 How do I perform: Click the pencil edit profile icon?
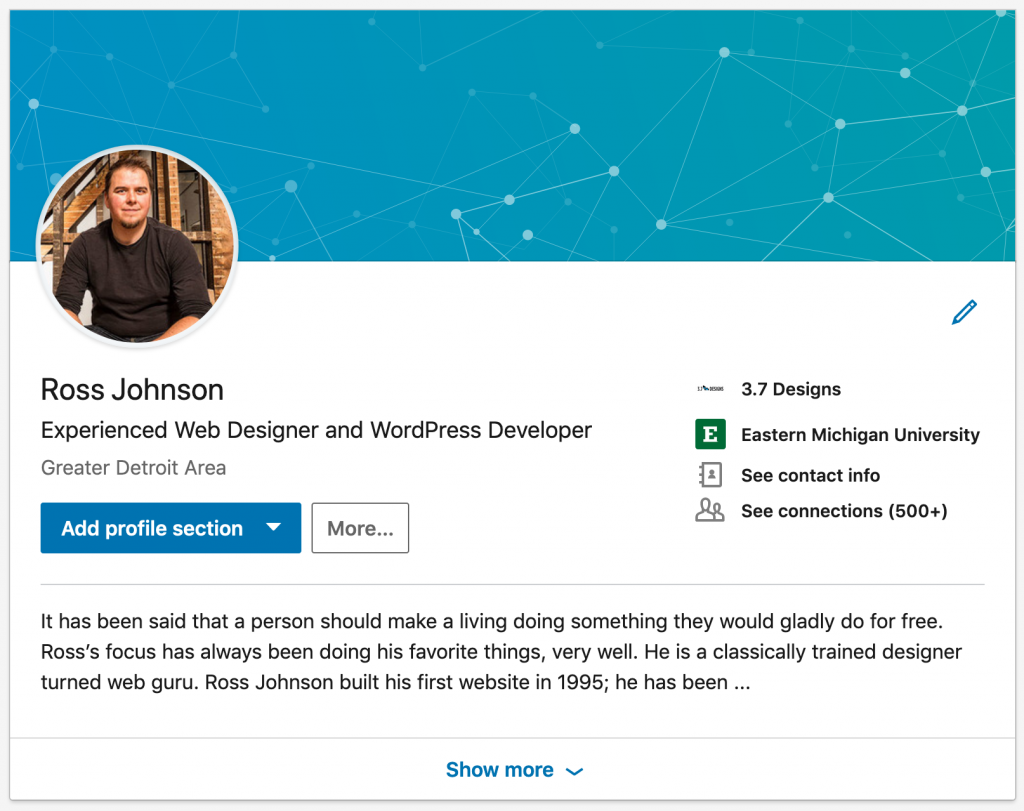(964, 312)
